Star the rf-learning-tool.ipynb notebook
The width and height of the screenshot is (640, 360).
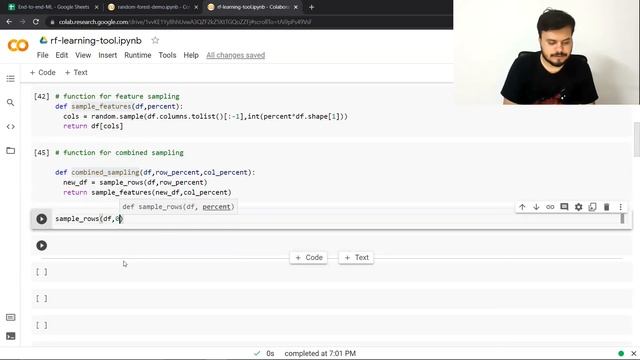[155, 40]
